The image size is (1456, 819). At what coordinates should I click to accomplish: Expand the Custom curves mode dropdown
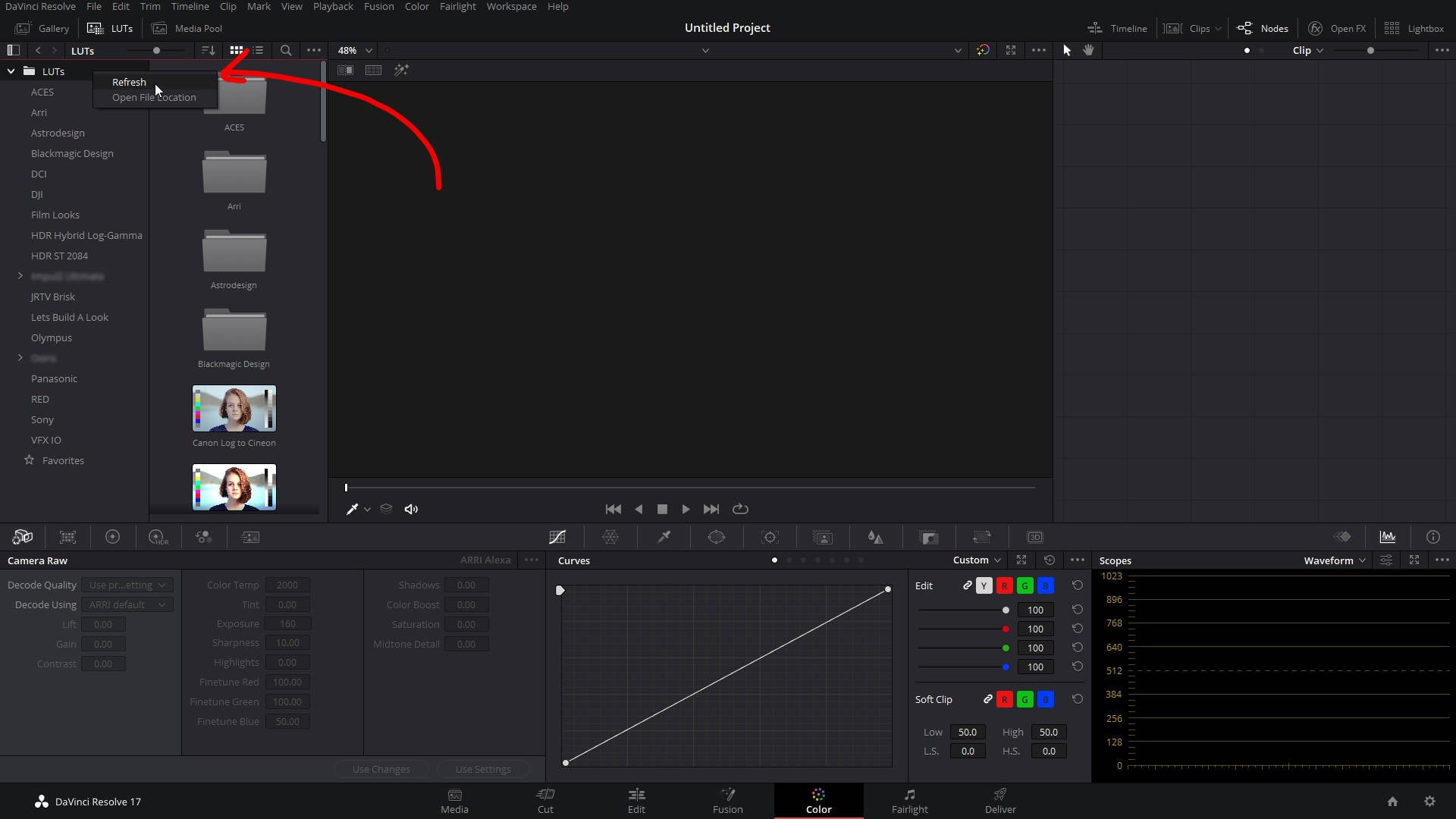click(x=977, y=560)
